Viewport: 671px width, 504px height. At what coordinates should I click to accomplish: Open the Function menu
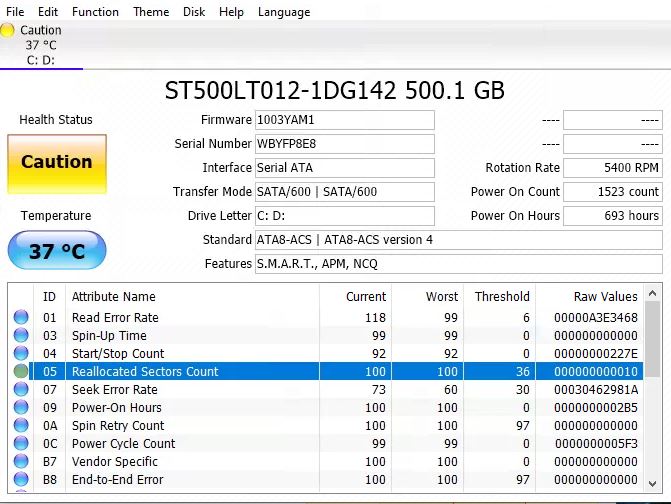(95, 12)
